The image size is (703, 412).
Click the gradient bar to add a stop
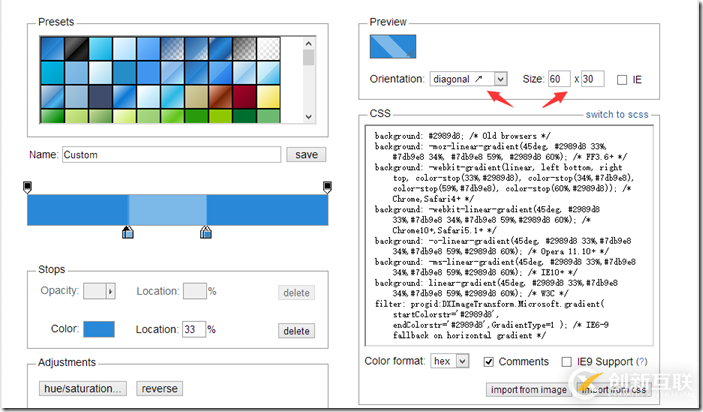(178, 210)
